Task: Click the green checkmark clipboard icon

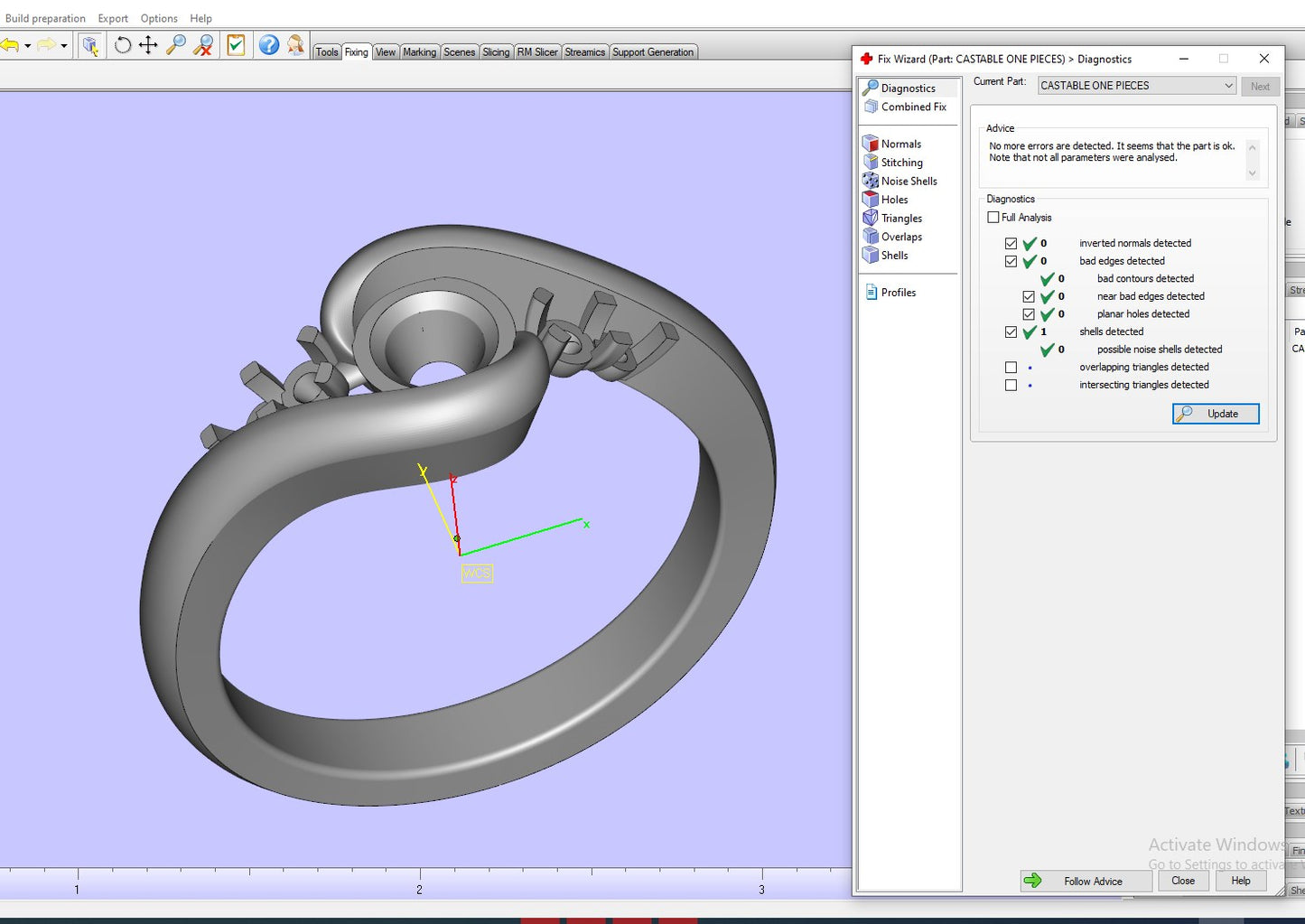Action: [x=236, y=45]
